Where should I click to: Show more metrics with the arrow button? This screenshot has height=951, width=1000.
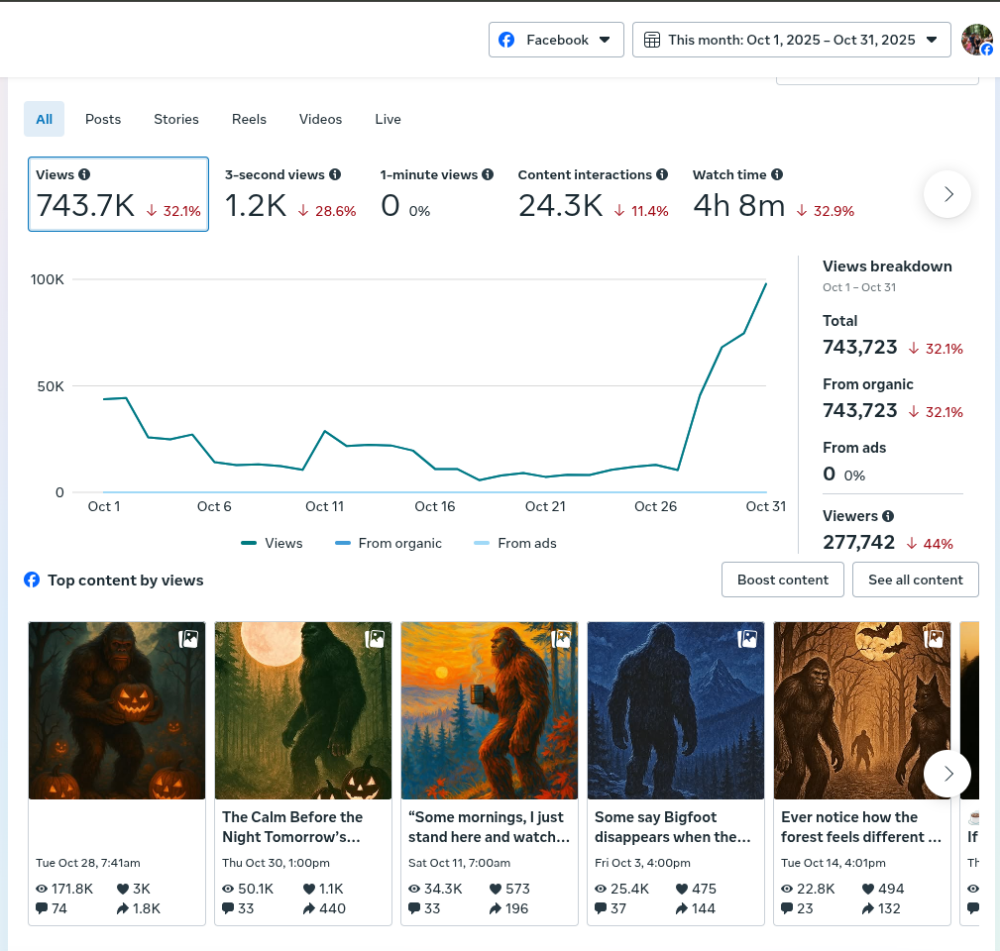(947, 194)
